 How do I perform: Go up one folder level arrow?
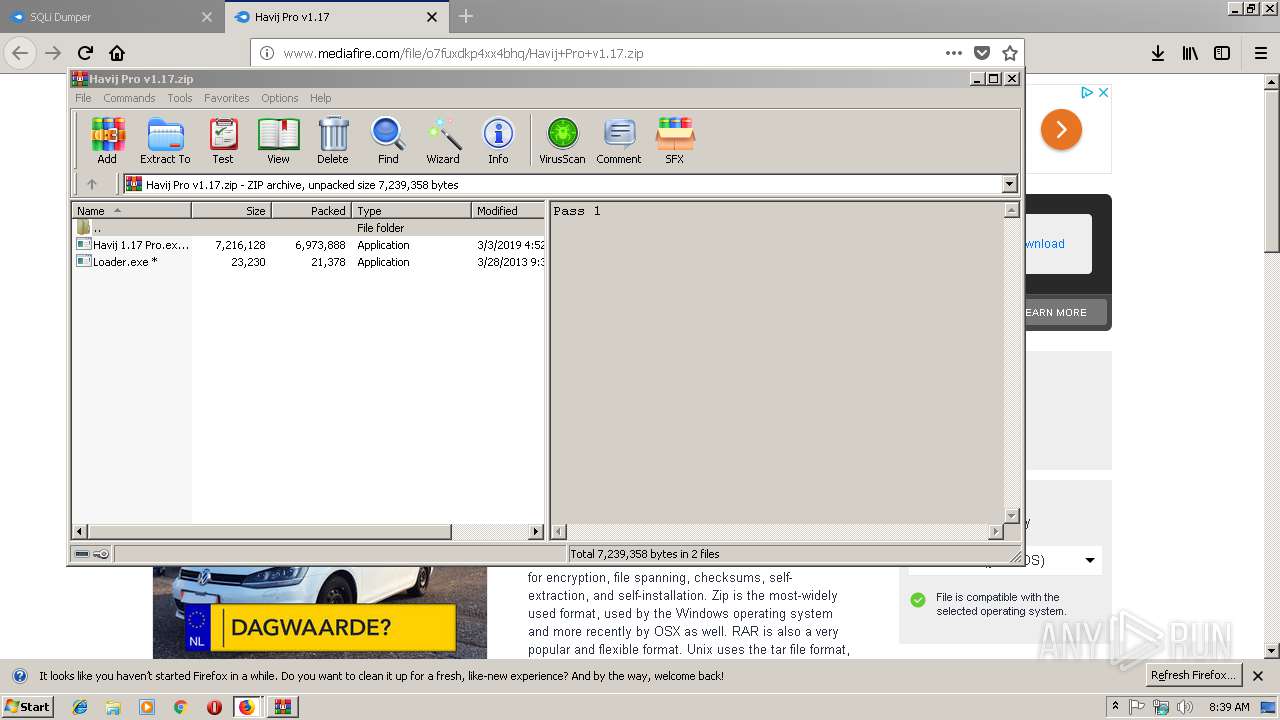[x=92, y=184]
